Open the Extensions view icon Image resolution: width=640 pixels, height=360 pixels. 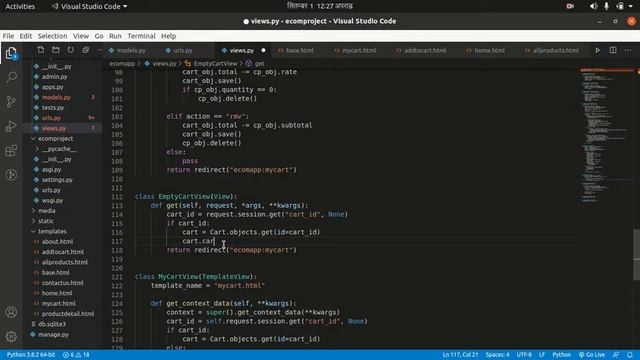tap(11, 151)
